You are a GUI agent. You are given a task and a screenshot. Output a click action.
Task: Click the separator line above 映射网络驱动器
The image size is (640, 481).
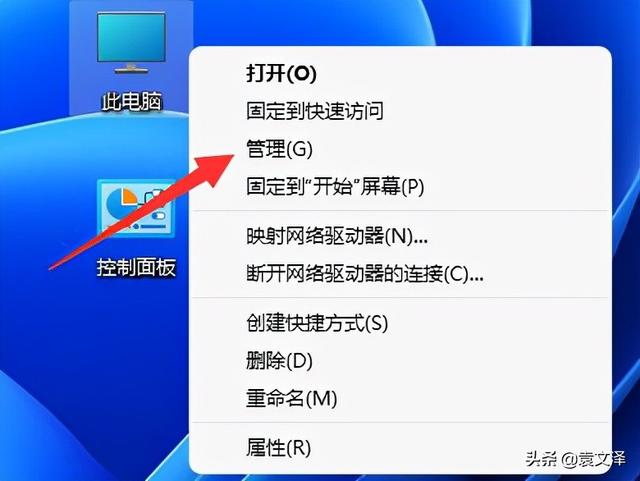400,211
